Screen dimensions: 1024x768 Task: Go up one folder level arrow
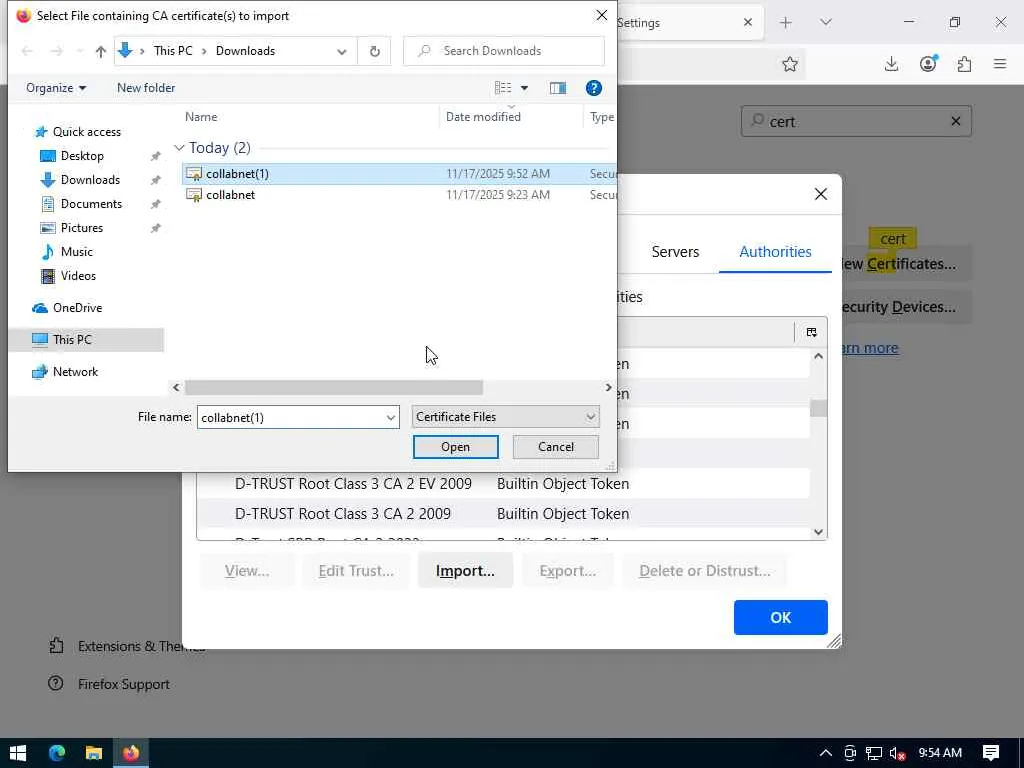pyautogui.click(x=101, y=51)
